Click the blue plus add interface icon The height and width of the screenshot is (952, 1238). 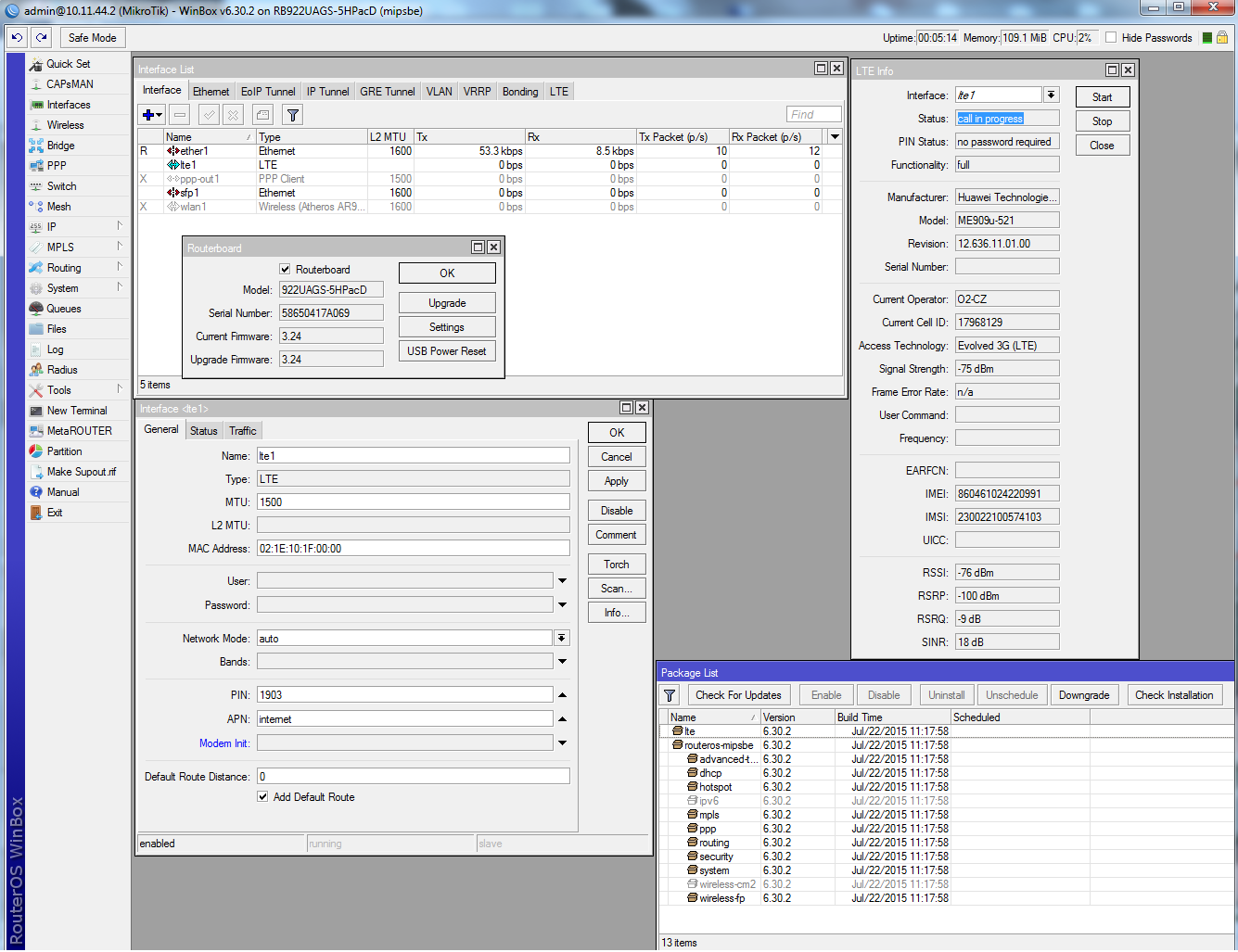148,115
